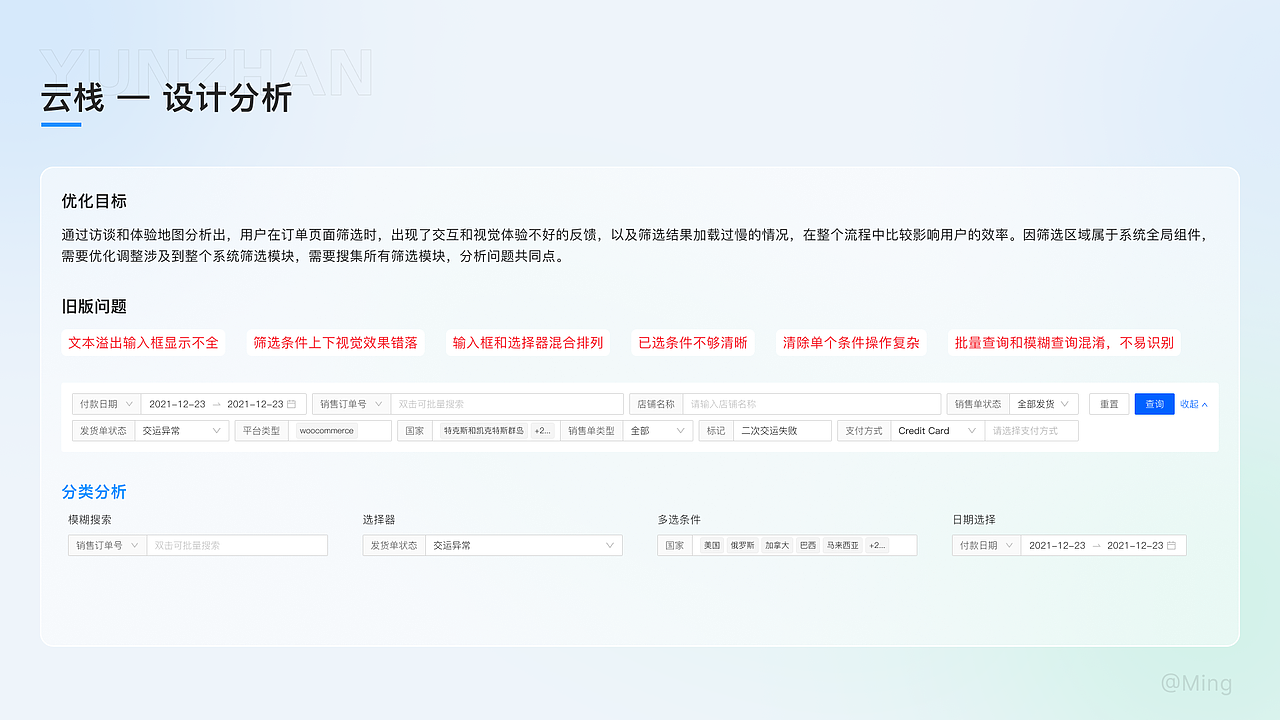Open the calendar icon in 日期选择 example
Image resolution: width=1280 pixels, height=720 pixels.
tap(1172, 545)
